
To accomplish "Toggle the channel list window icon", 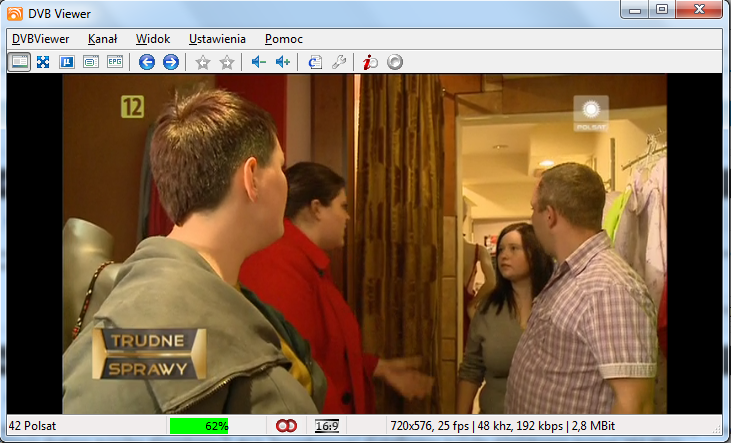I will pos(19,62).
